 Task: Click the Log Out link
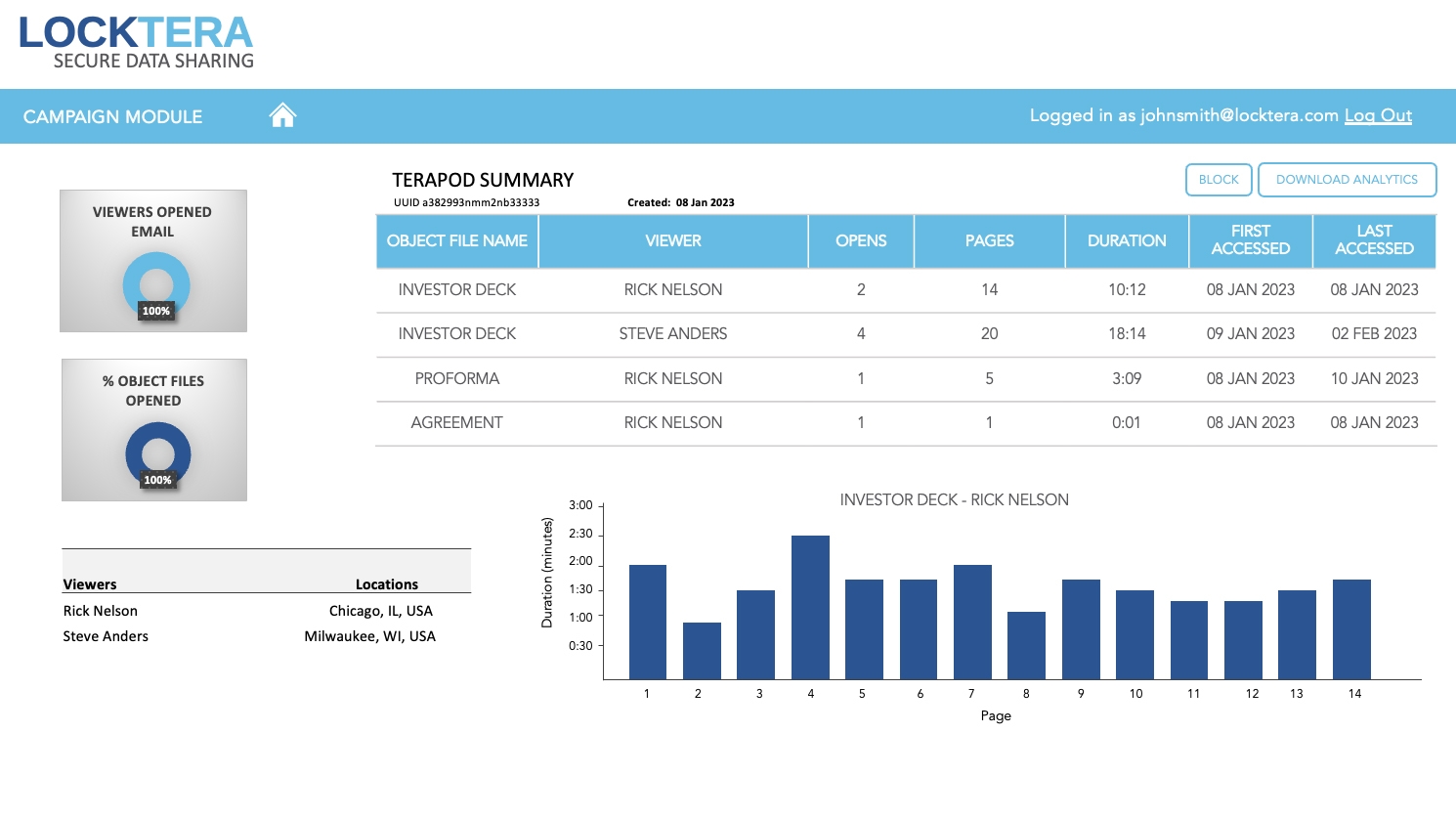(1378, 115)
